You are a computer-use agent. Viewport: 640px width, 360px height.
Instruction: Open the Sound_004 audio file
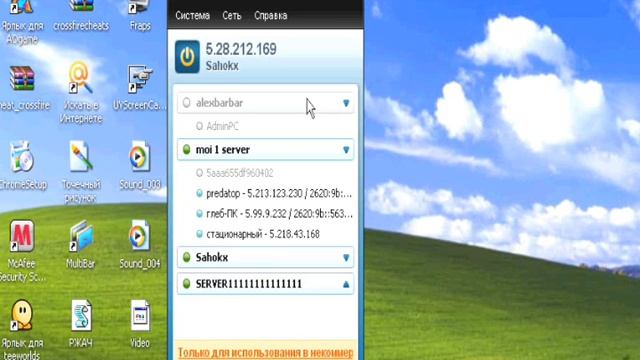pos(140,245)
